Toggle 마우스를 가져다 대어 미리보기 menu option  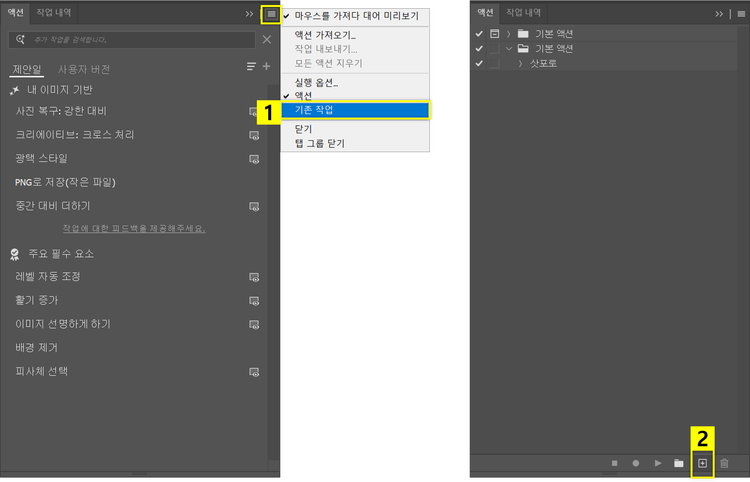(x=355, y=16)
